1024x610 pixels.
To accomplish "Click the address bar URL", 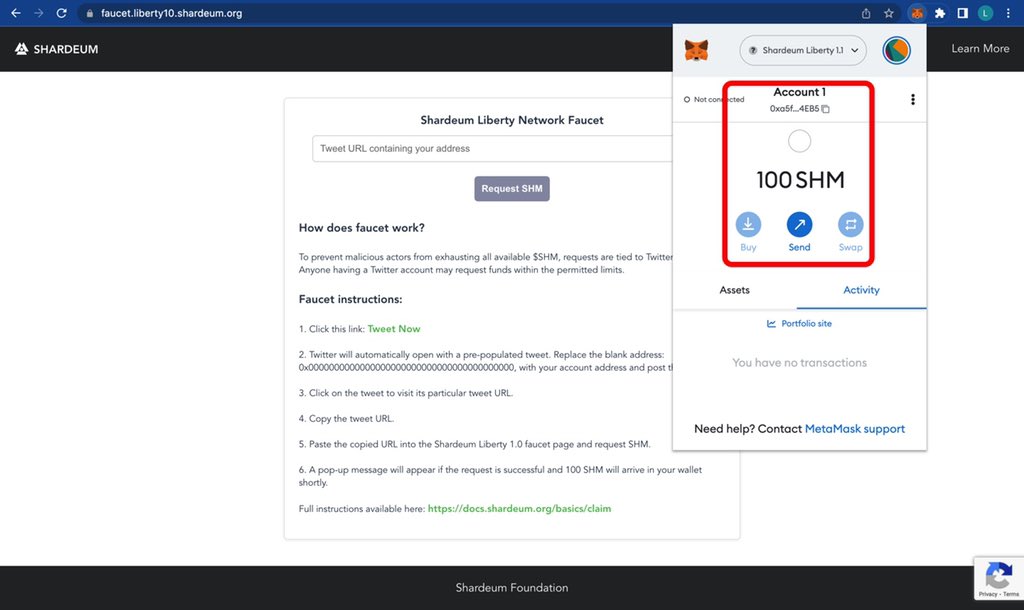I will [x=171, y=13].
